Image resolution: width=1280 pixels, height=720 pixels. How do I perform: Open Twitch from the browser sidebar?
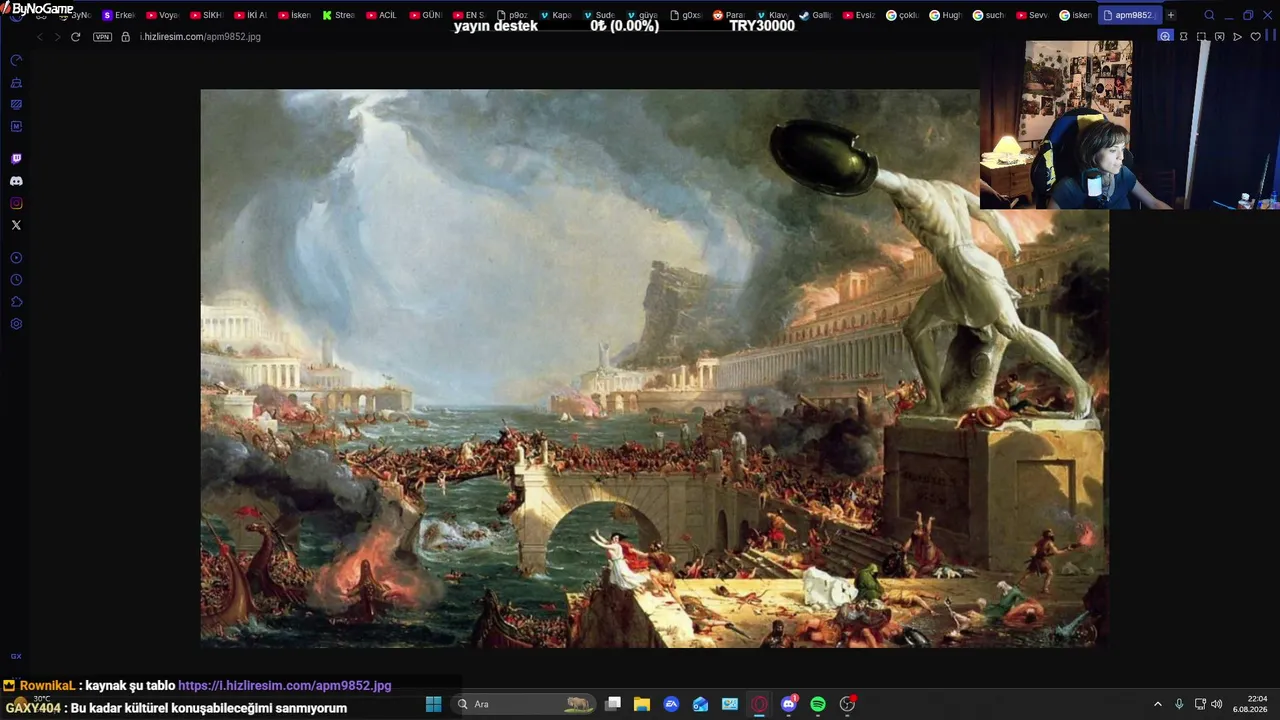(x=16, y=159)
